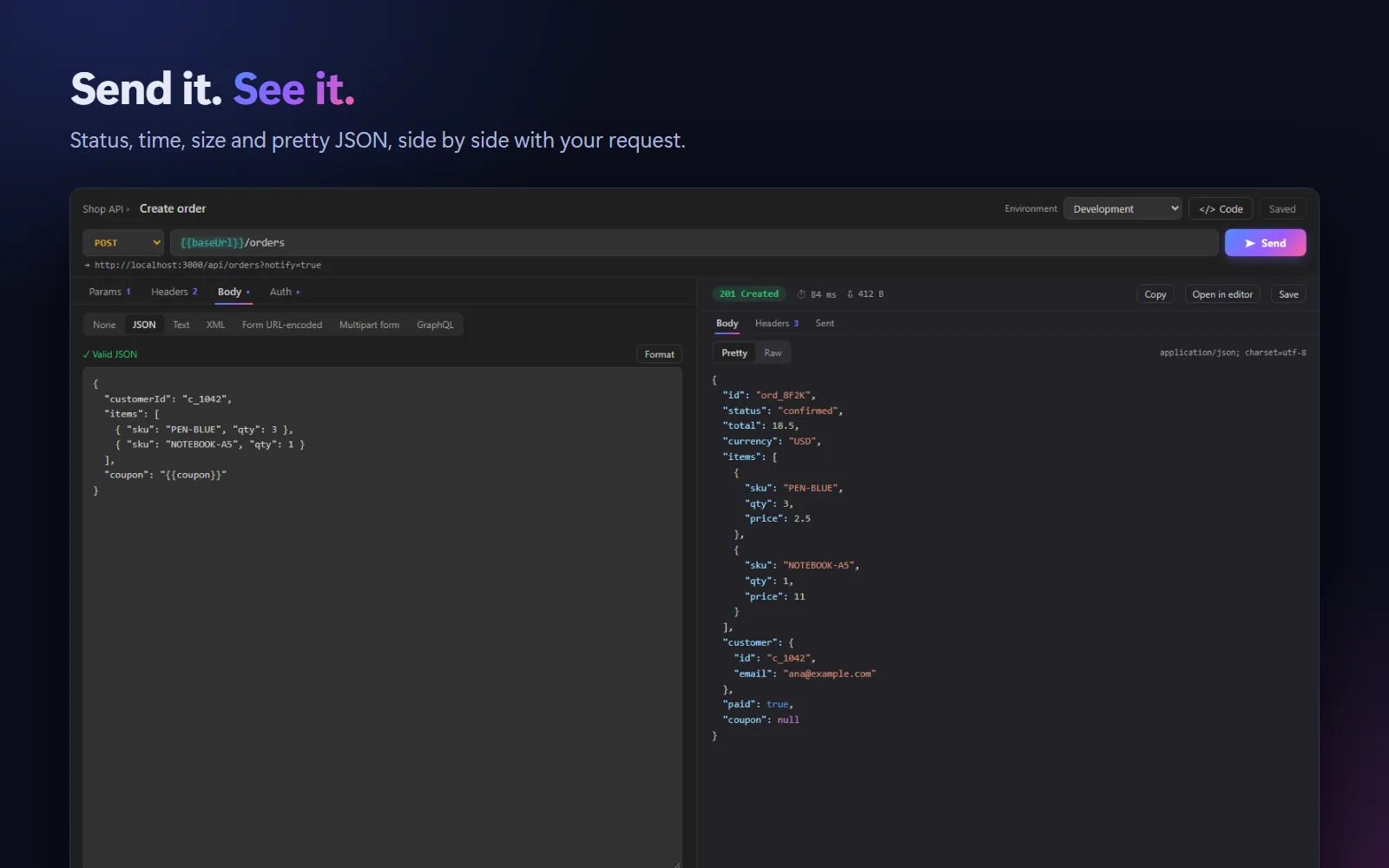Open the POST method dropdown
The image size is (1389, 868).
123,243
